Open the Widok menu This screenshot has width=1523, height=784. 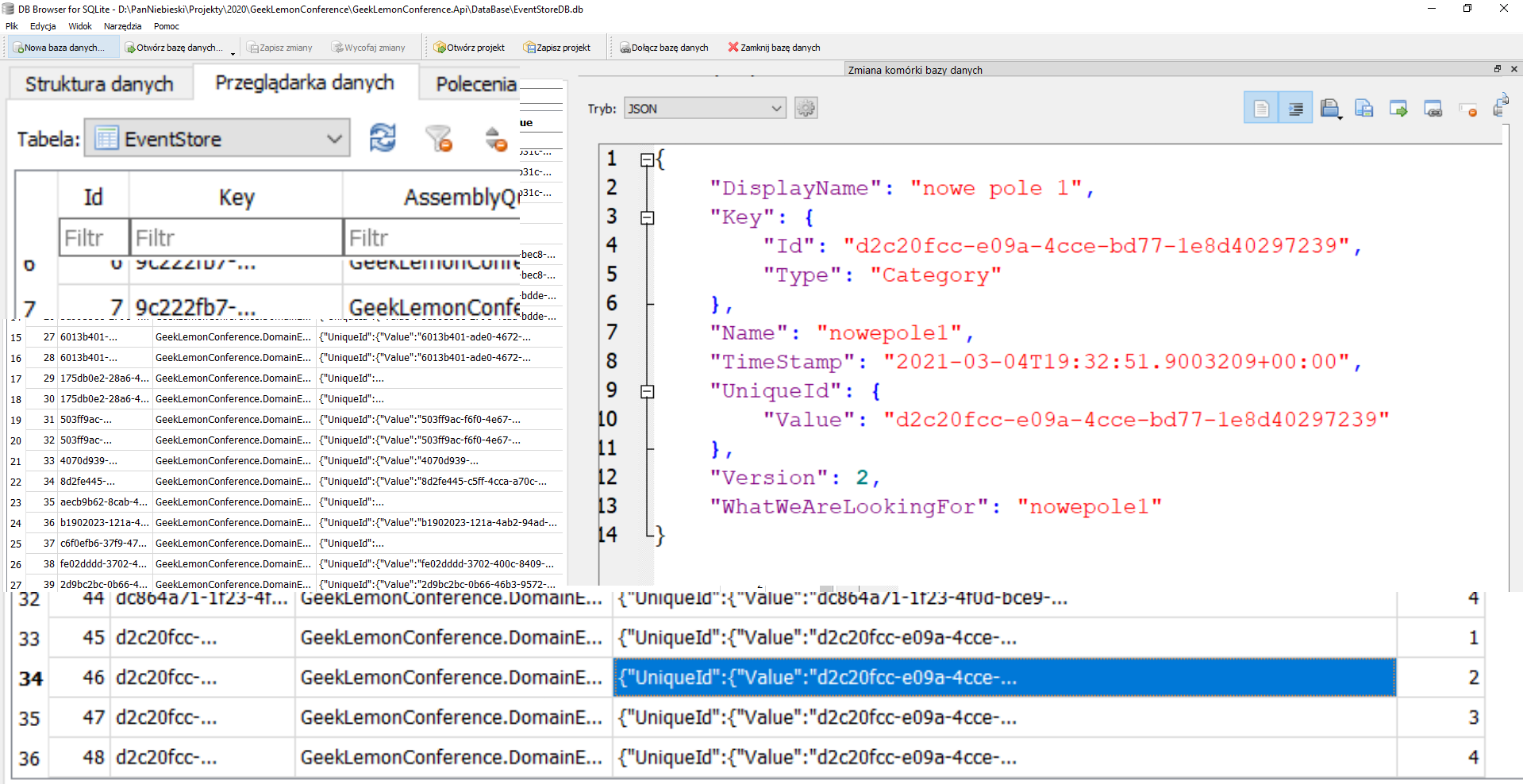tap(80, 26)
